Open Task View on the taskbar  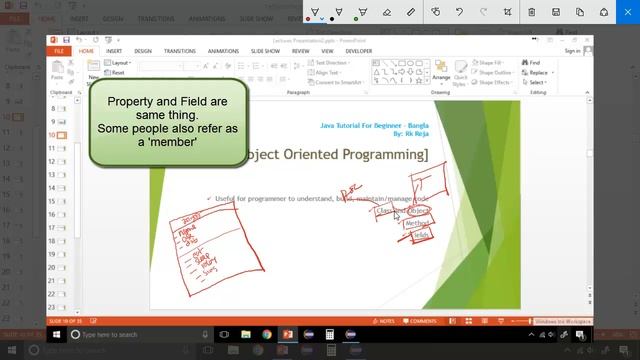click(x=224, y=334)
